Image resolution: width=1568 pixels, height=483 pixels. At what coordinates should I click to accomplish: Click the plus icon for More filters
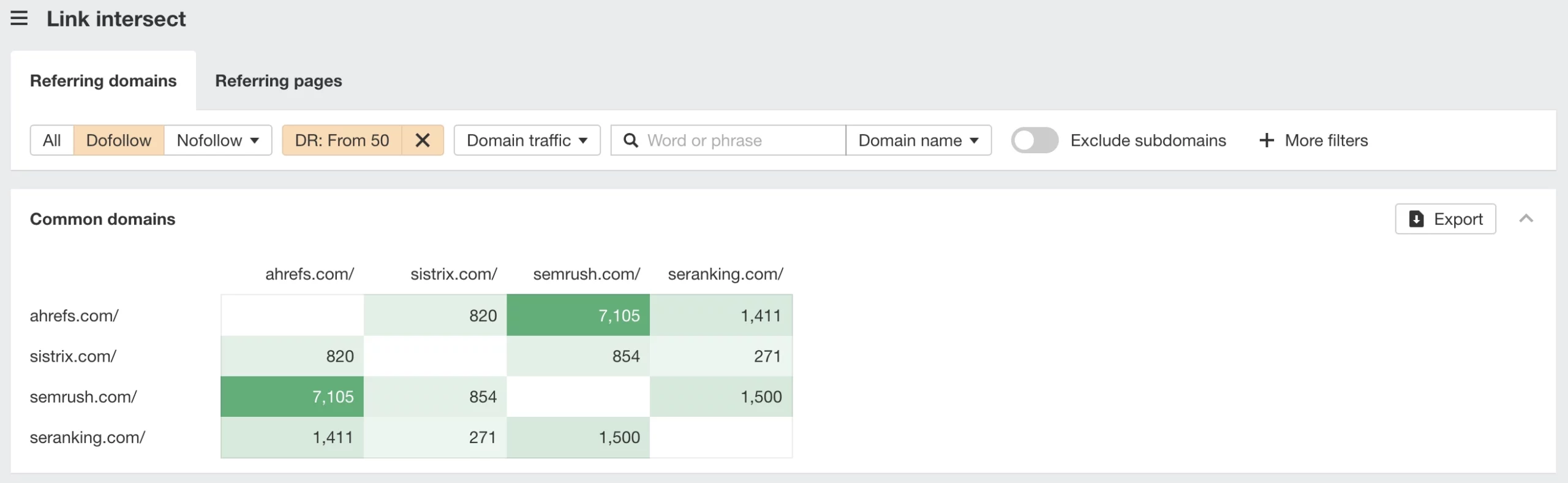pos(1267,140)
